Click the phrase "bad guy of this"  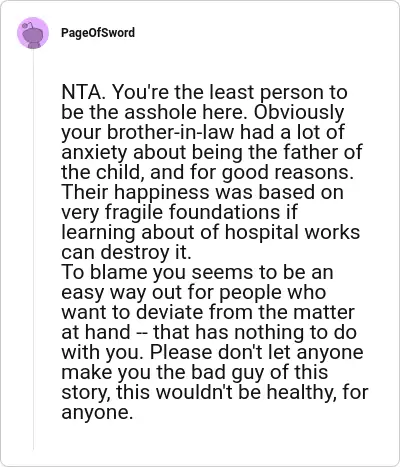click(x=260, y=372)
